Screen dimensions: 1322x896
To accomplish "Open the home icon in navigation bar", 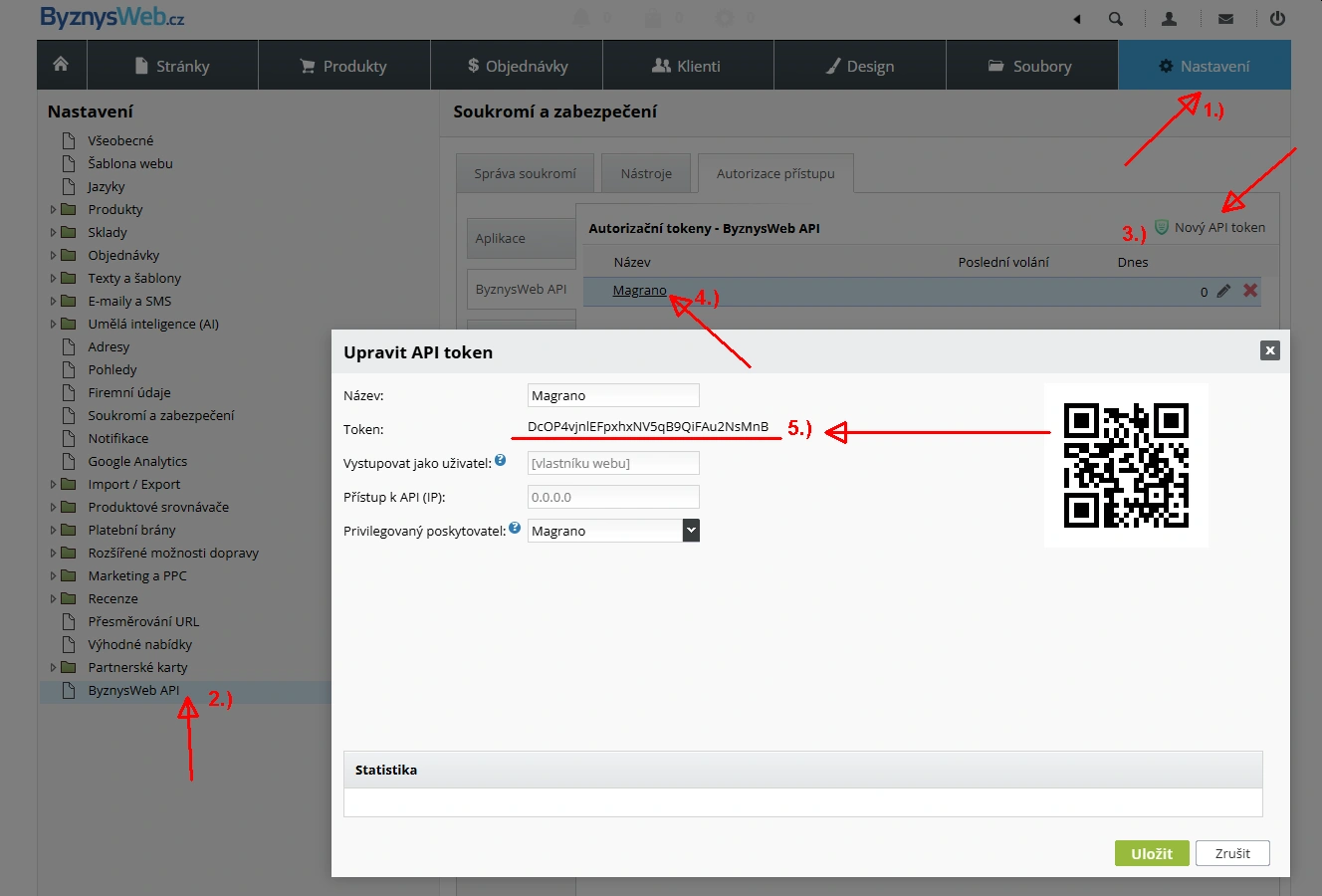I will click(x=61, y=65).
